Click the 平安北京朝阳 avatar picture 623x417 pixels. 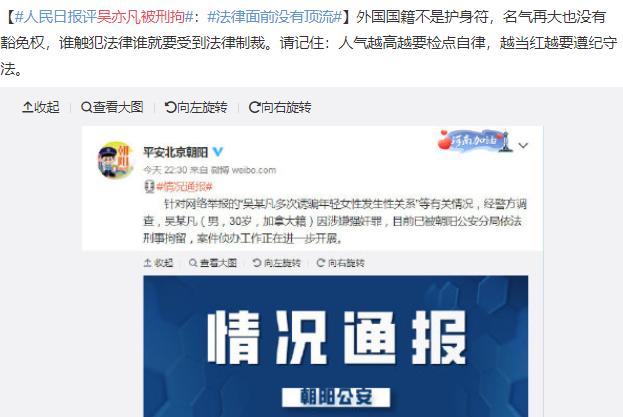(x=116, y=160)
